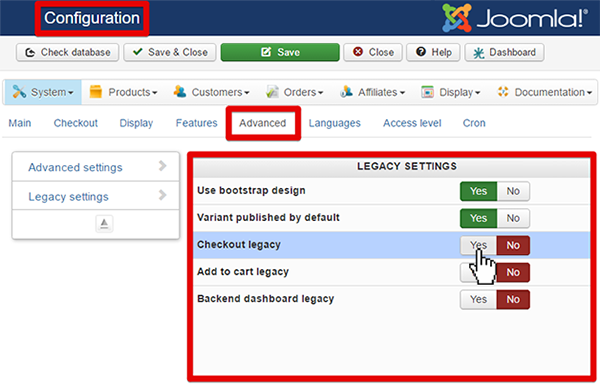Open the Documentation dropdown menu
The height and width of the screenshot is (387, 600).
(x=545, y=92)
